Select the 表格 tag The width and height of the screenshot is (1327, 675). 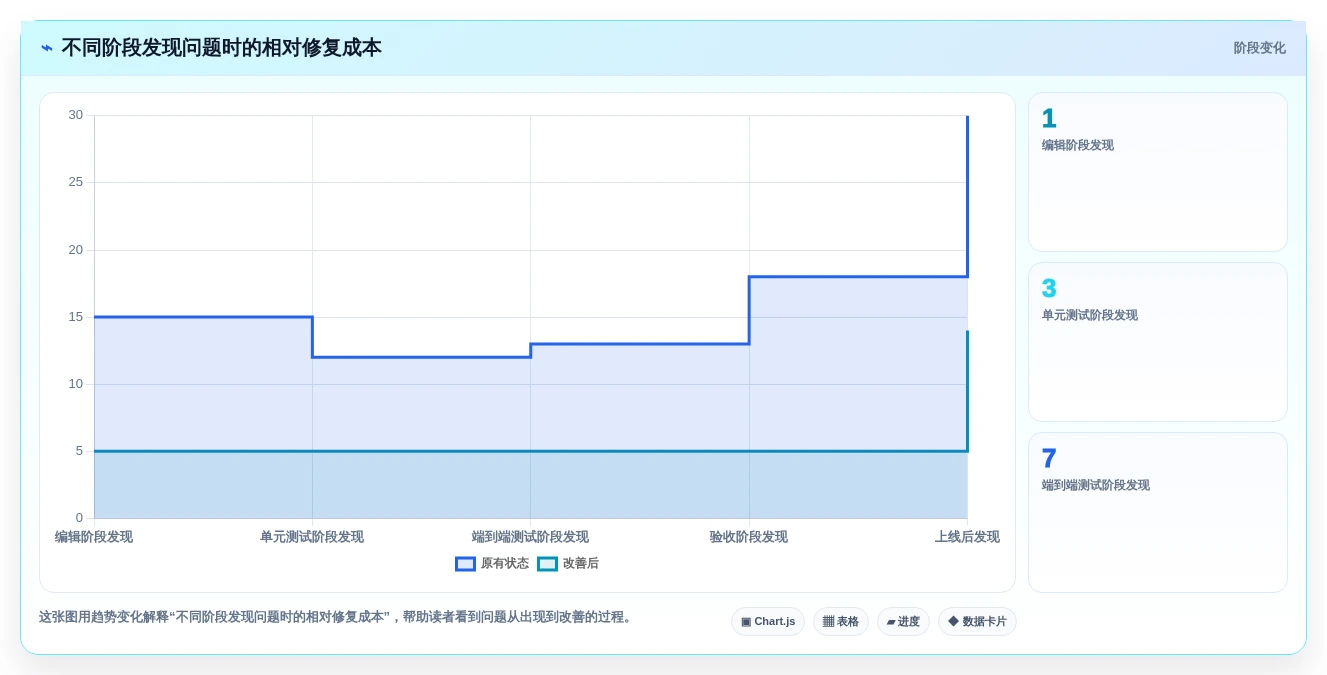click(x=841, y=622)
